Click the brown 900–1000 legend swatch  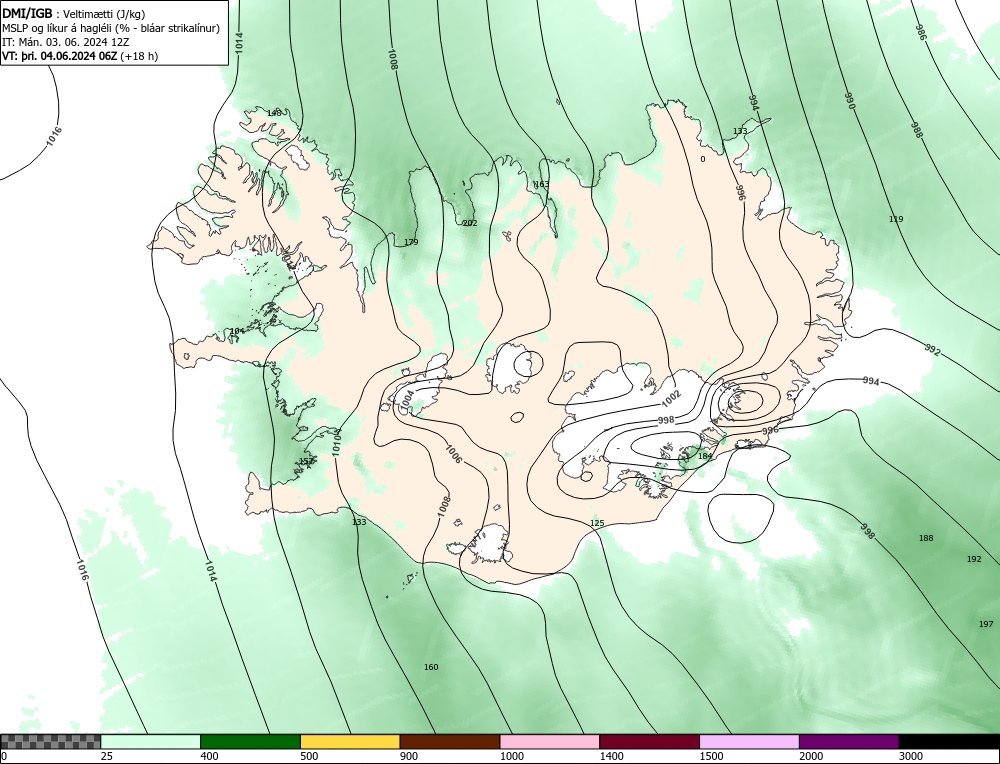point(450,741)
